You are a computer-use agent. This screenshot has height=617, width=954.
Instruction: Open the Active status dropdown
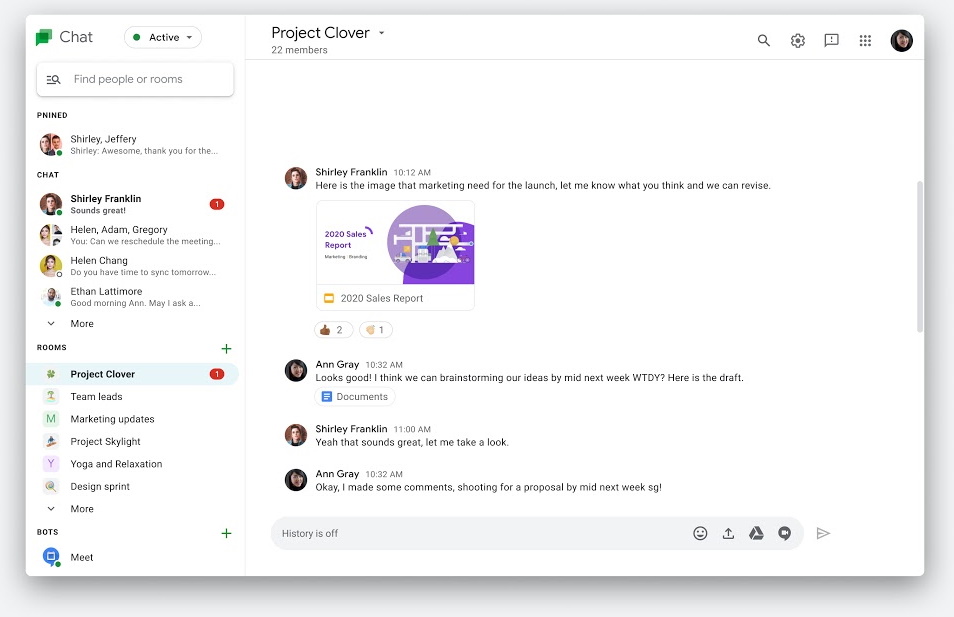point(162,36)
